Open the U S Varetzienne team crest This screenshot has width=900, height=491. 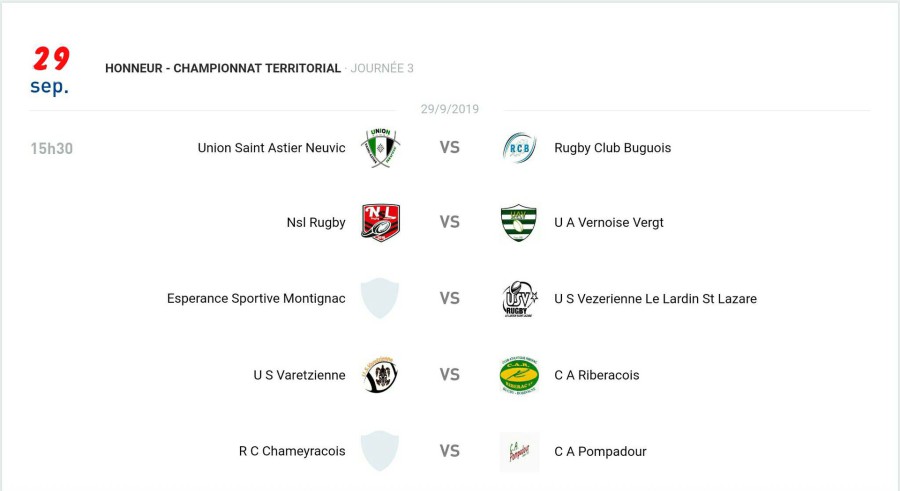point(380,375)
